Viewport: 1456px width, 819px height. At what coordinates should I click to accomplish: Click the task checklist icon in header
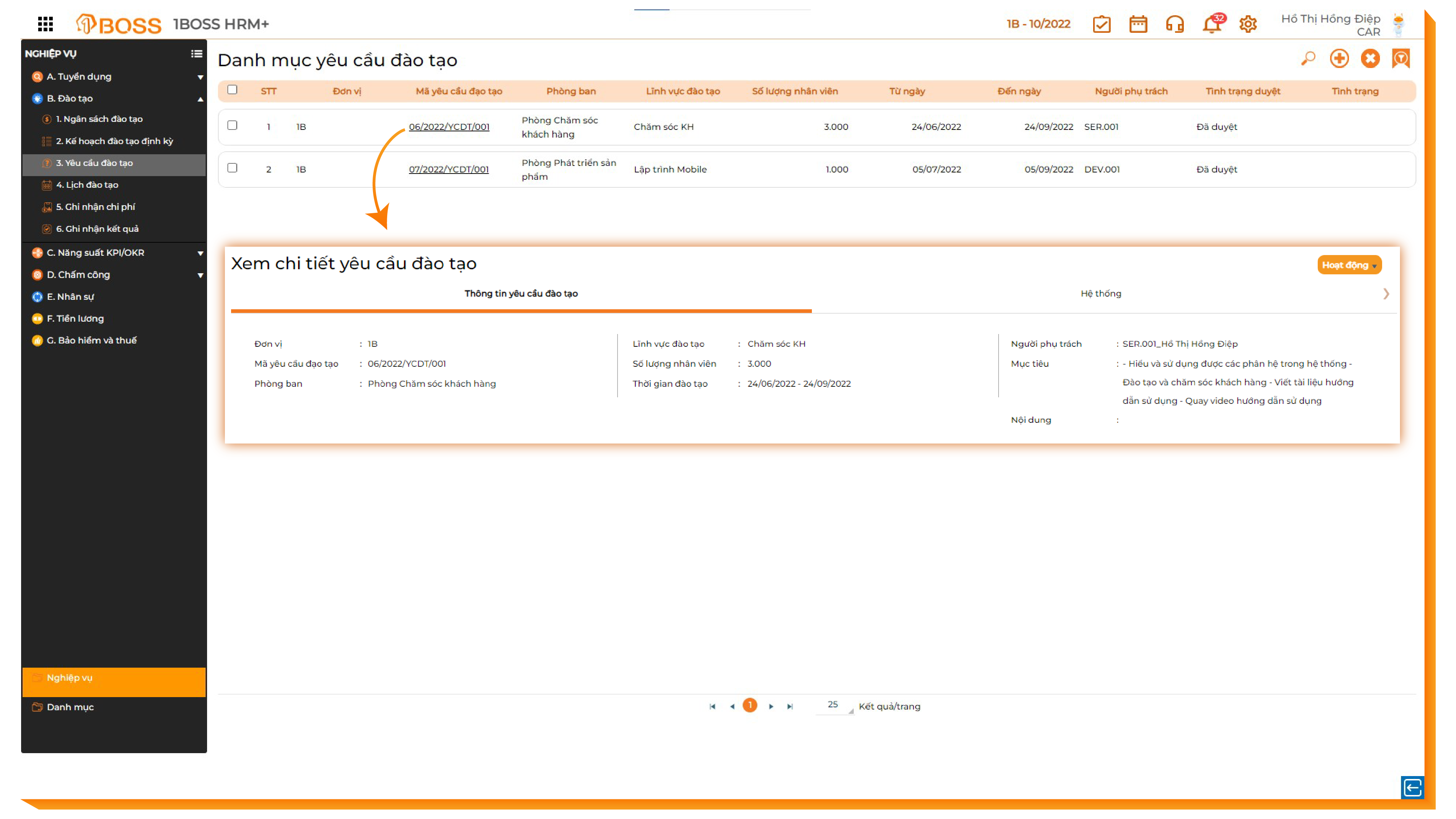click(1102, 24)
